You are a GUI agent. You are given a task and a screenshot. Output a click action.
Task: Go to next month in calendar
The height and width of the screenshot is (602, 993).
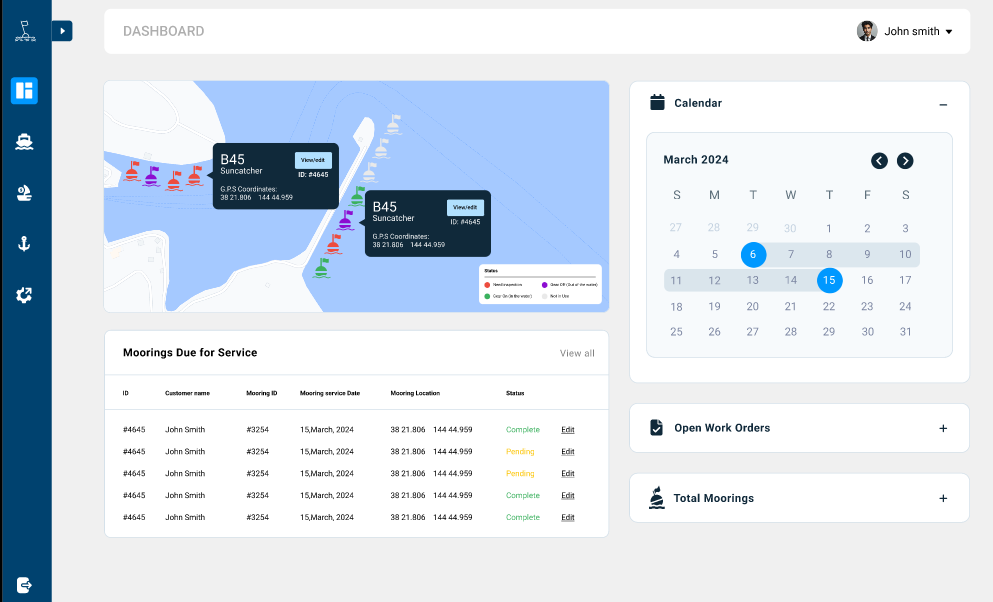pos(905,160)
